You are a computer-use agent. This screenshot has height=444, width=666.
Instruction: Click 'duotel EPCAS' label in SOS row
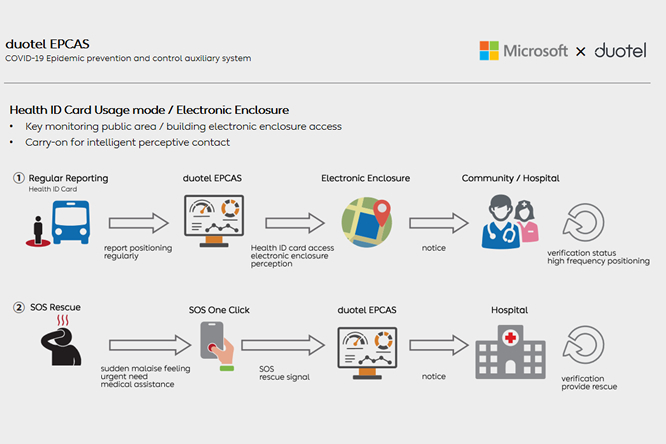click(x=367, y=310)
